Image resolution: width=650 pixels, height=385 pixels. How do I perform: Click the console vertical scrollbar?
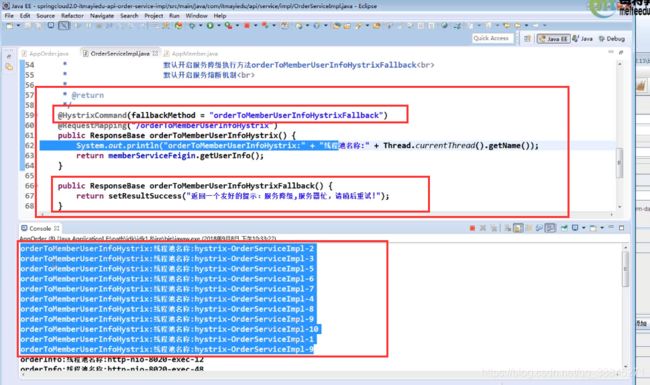pyautogui.click(x=626, y=269)
